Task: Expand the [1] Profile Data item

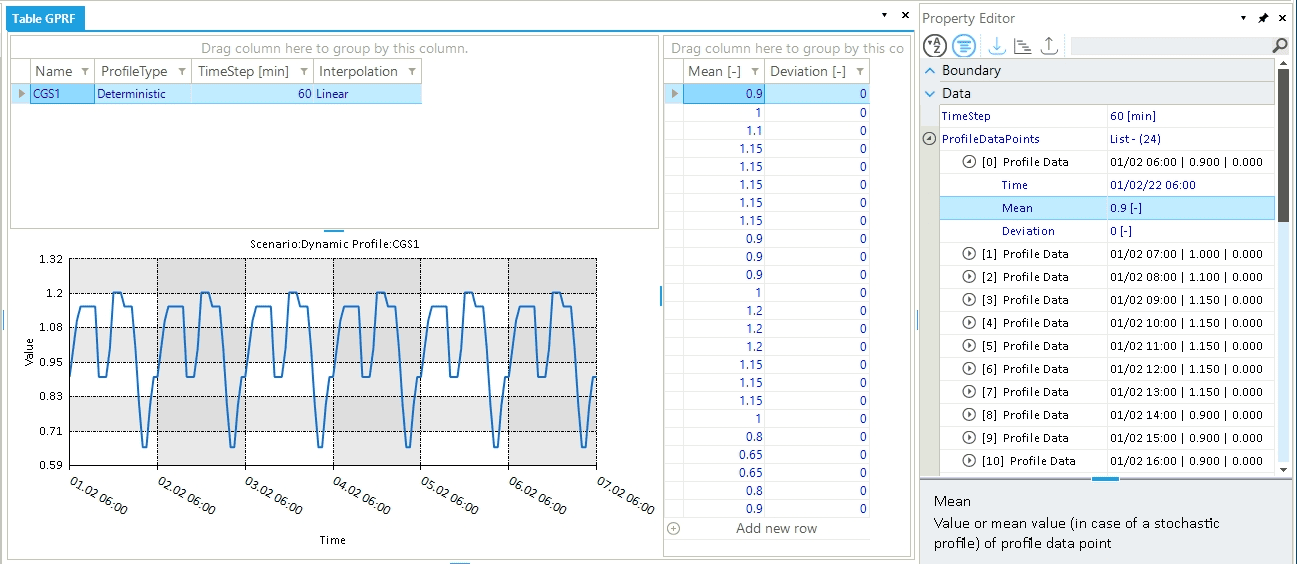Action: point(968,254)
